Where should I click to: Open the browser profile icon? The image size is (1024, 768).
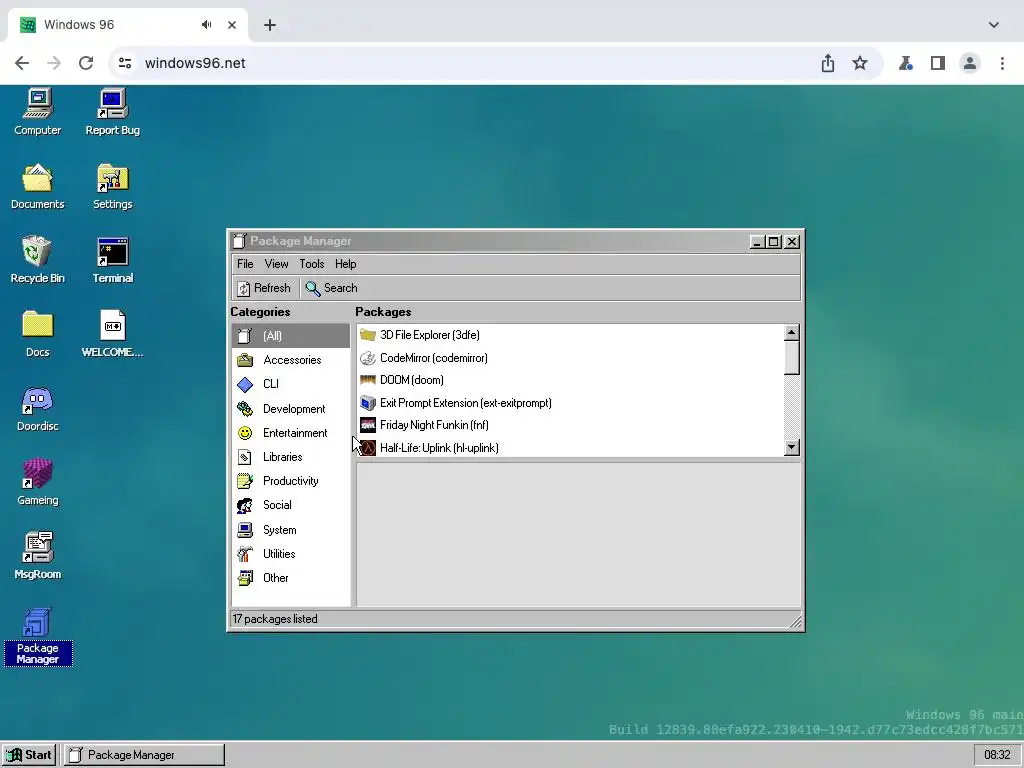970,63
